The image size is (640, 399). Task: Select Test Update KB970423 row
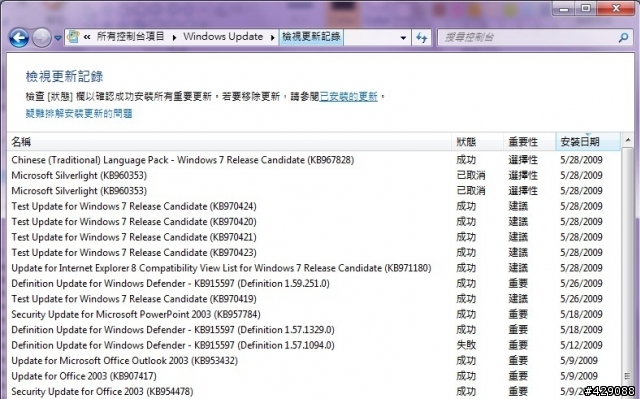(x=314, y=253)
